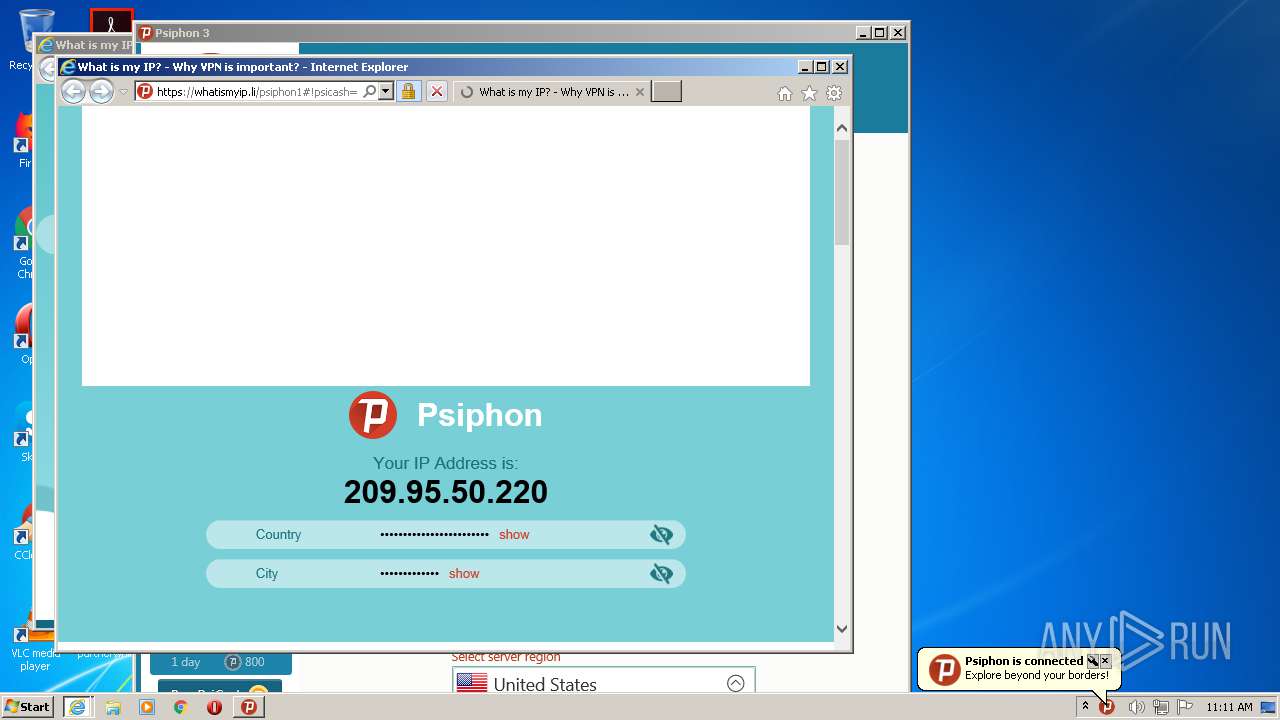Open the Start menu
The width and height of the screenshot is (1280, 720).
(28, 707)
